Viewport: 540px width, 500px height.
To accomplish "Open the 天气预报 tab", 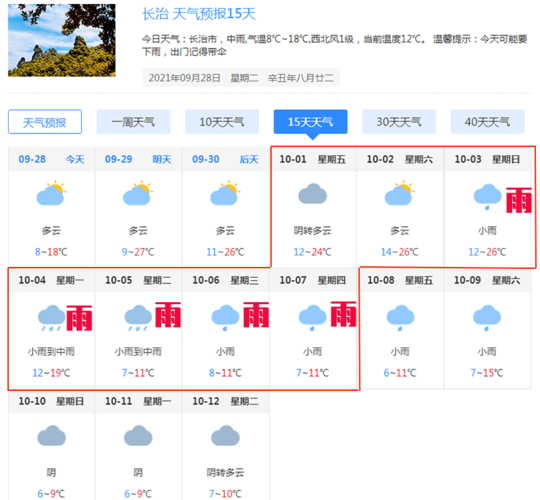I will coord(45,122).
